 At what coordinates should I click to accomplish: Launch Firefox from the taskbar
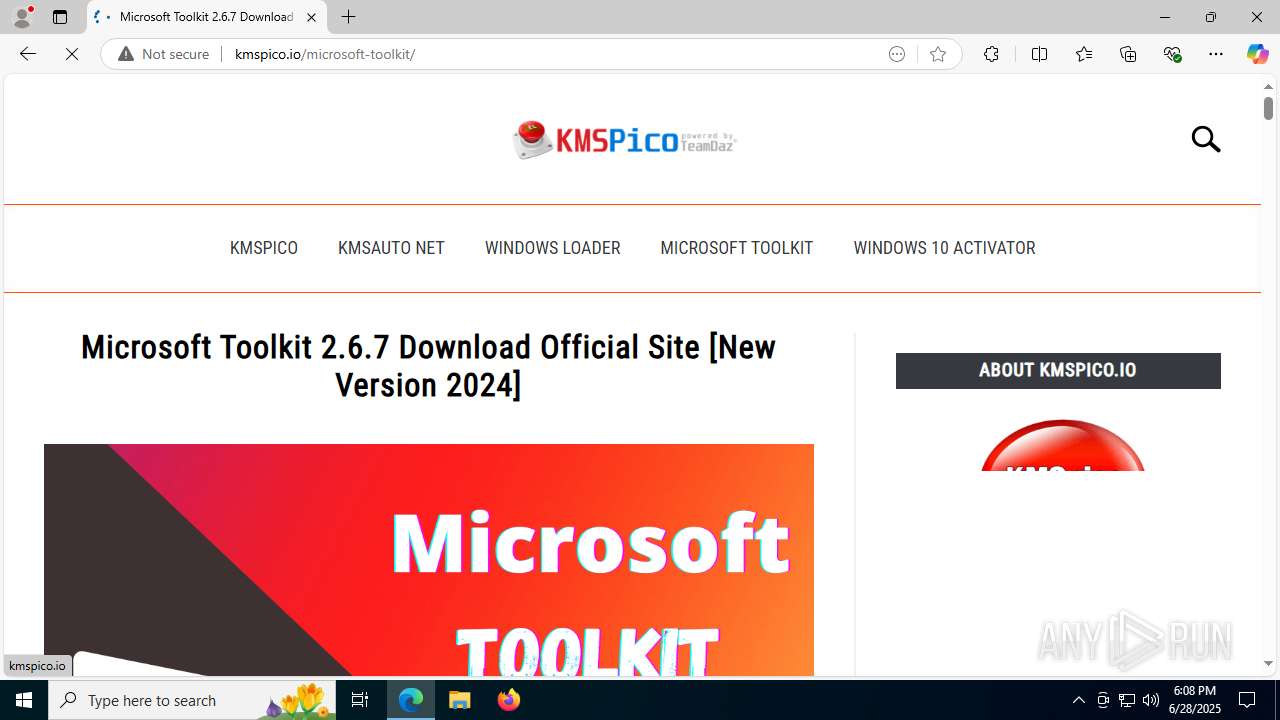(509, 700)
